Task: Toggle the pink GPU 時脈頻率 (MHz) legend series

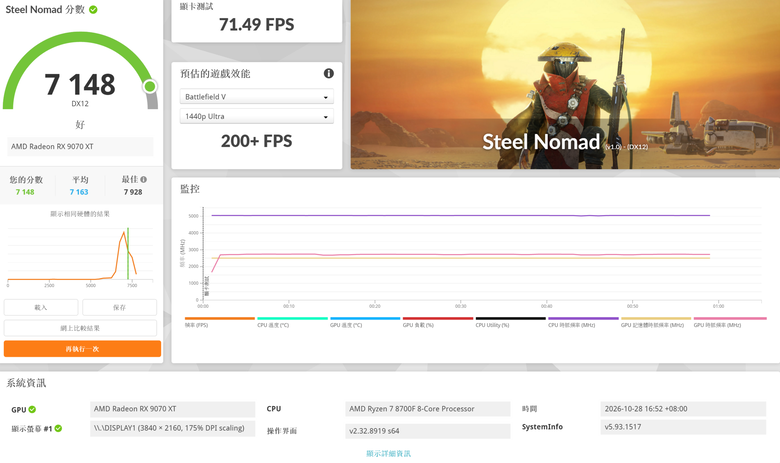Action: (x=730, y=322)
